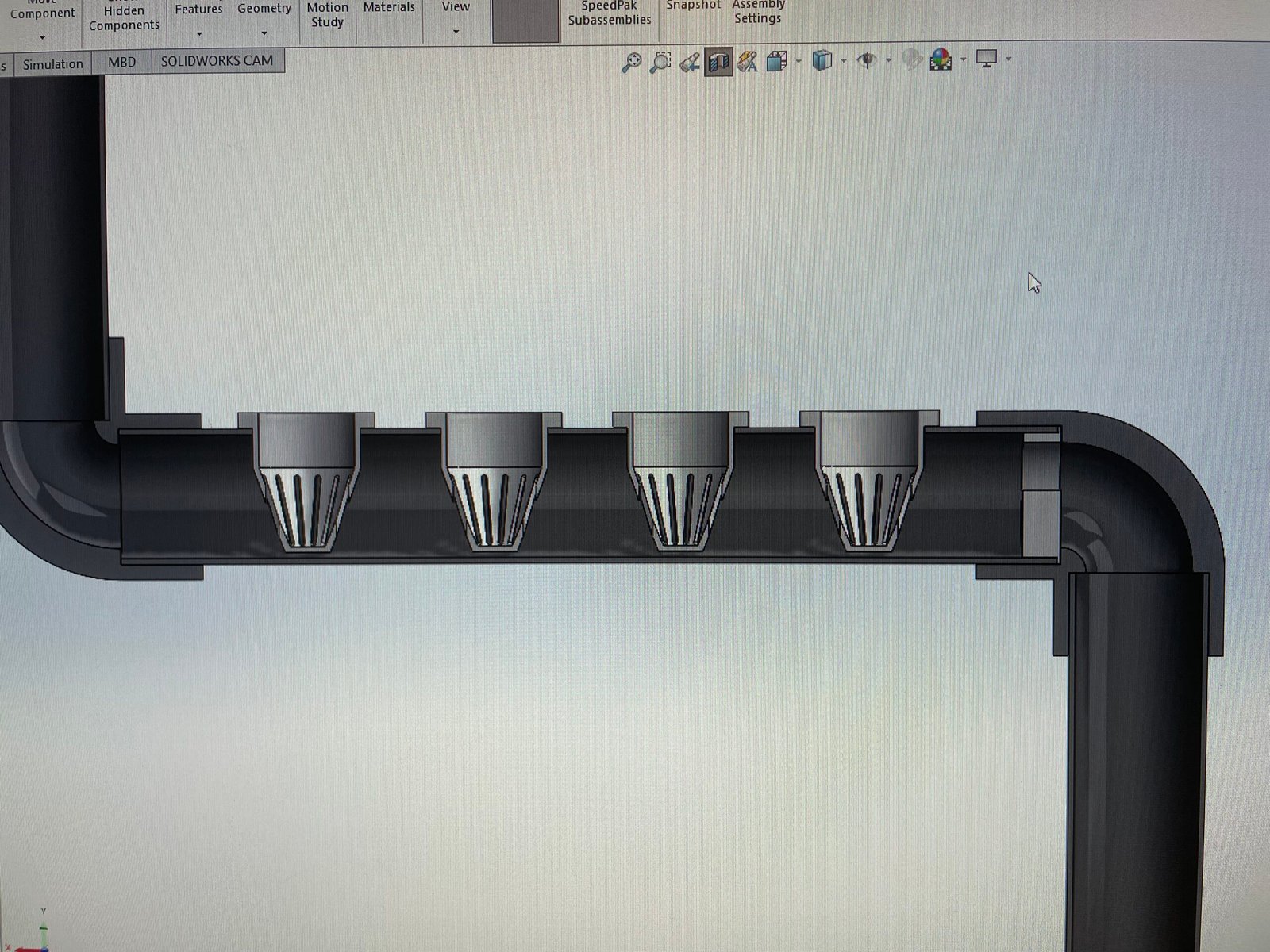Click the Apply Scene color icon
The image size is (1270, 952).
click(941, 59)
